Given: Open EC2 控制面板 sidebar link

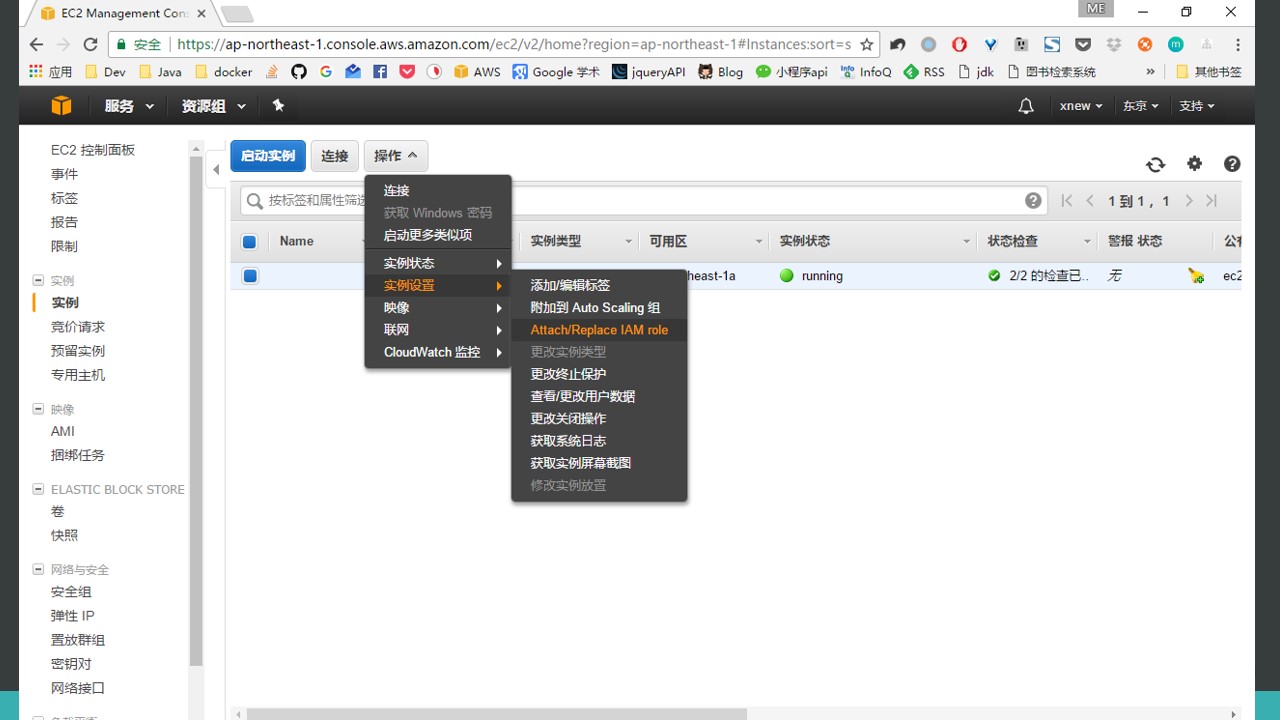Looking at the screenshot, I should coord(93,150).
